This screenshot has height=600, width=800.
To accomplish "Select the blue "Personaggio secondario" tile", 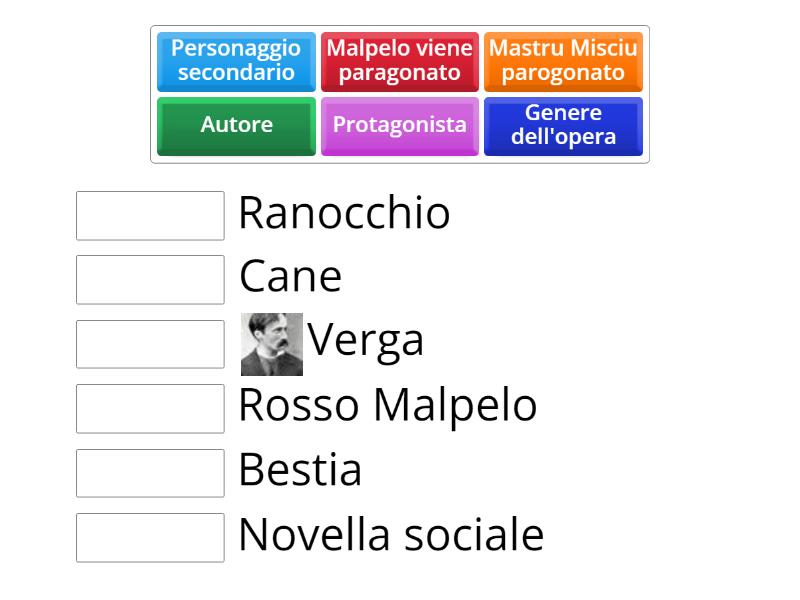I will pos(236,62).
